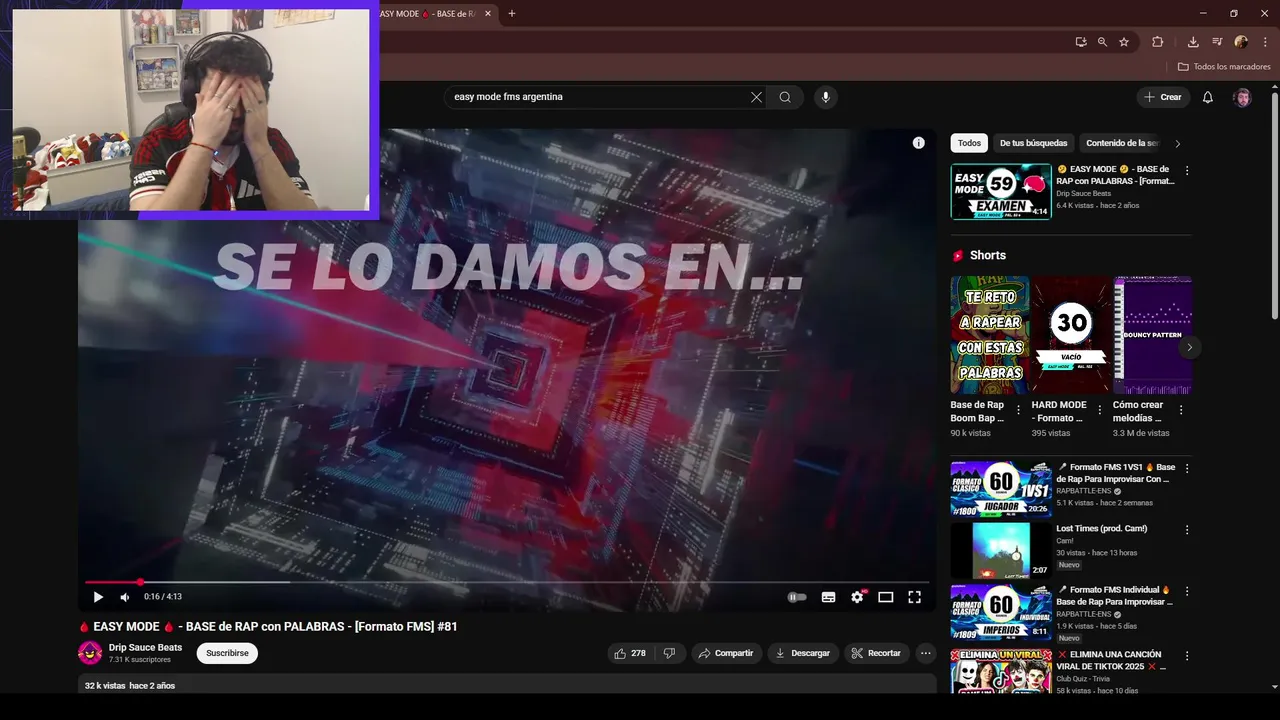
Task: Play the video
Action: coord(98,597)
